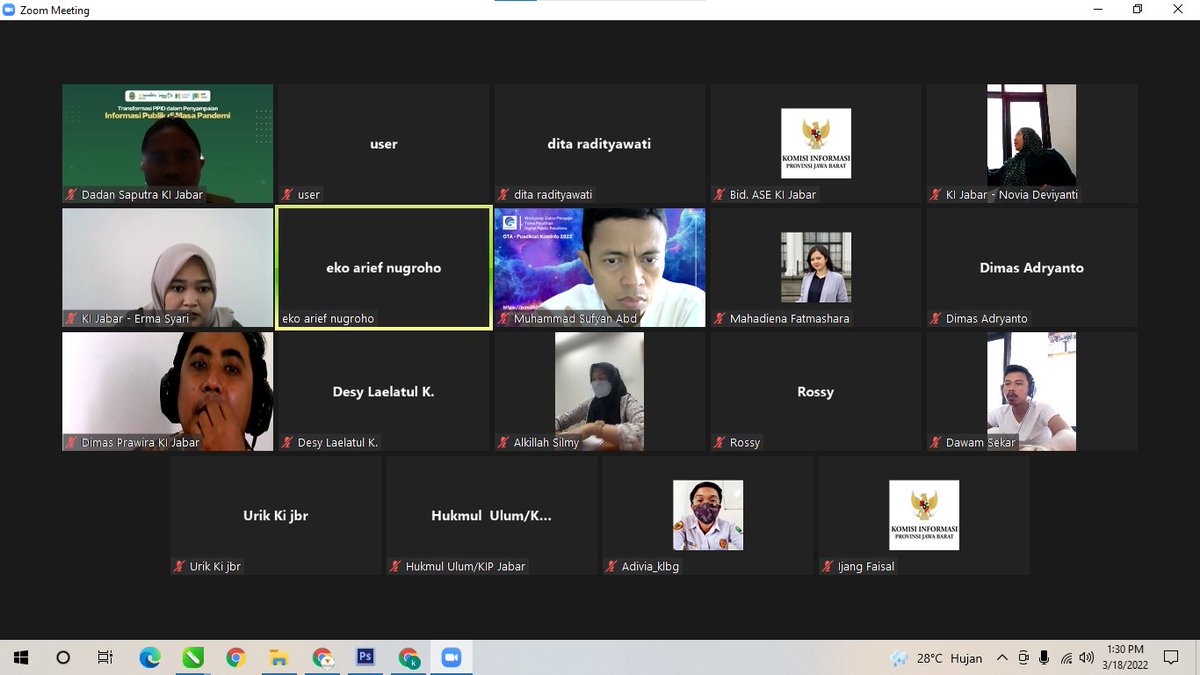Open the plain Google Chrome taskbar icon
The width and height of the screenshot is (1200, 675).
click(236, 657)
